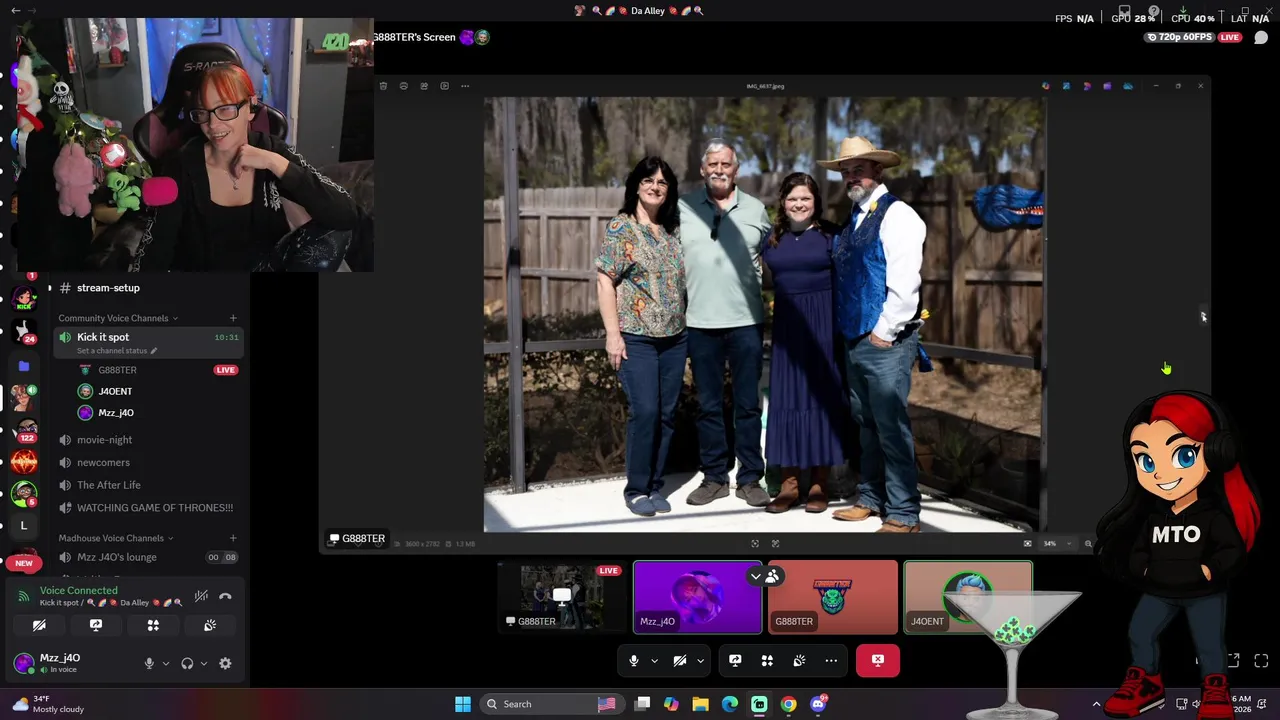Image resolution: width=1280 pixels, height=720 pixels.
Task: Mute microphone in bottom call controls
Action: point(633,660)
